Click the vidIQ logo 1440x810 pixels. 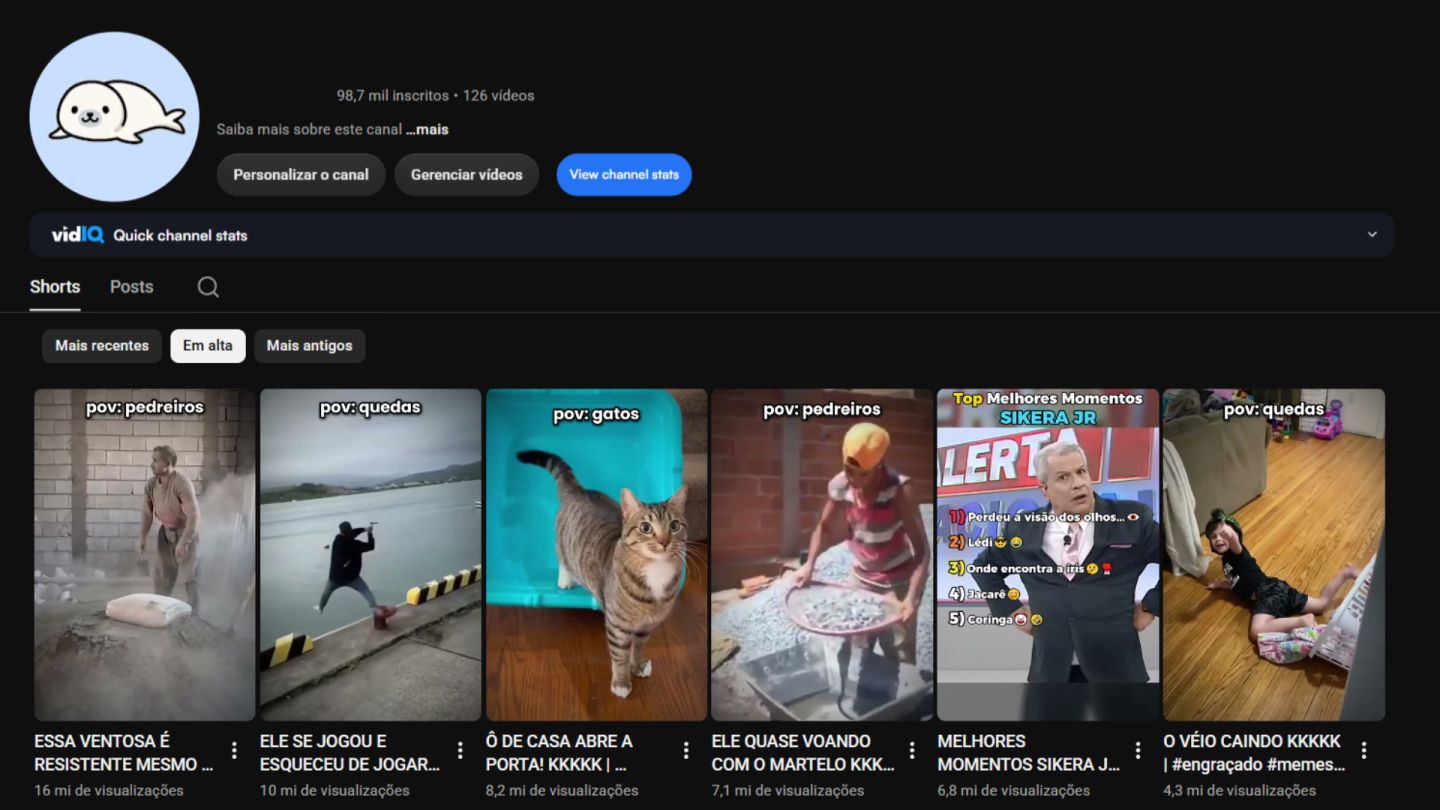click(x=78, y=235)
